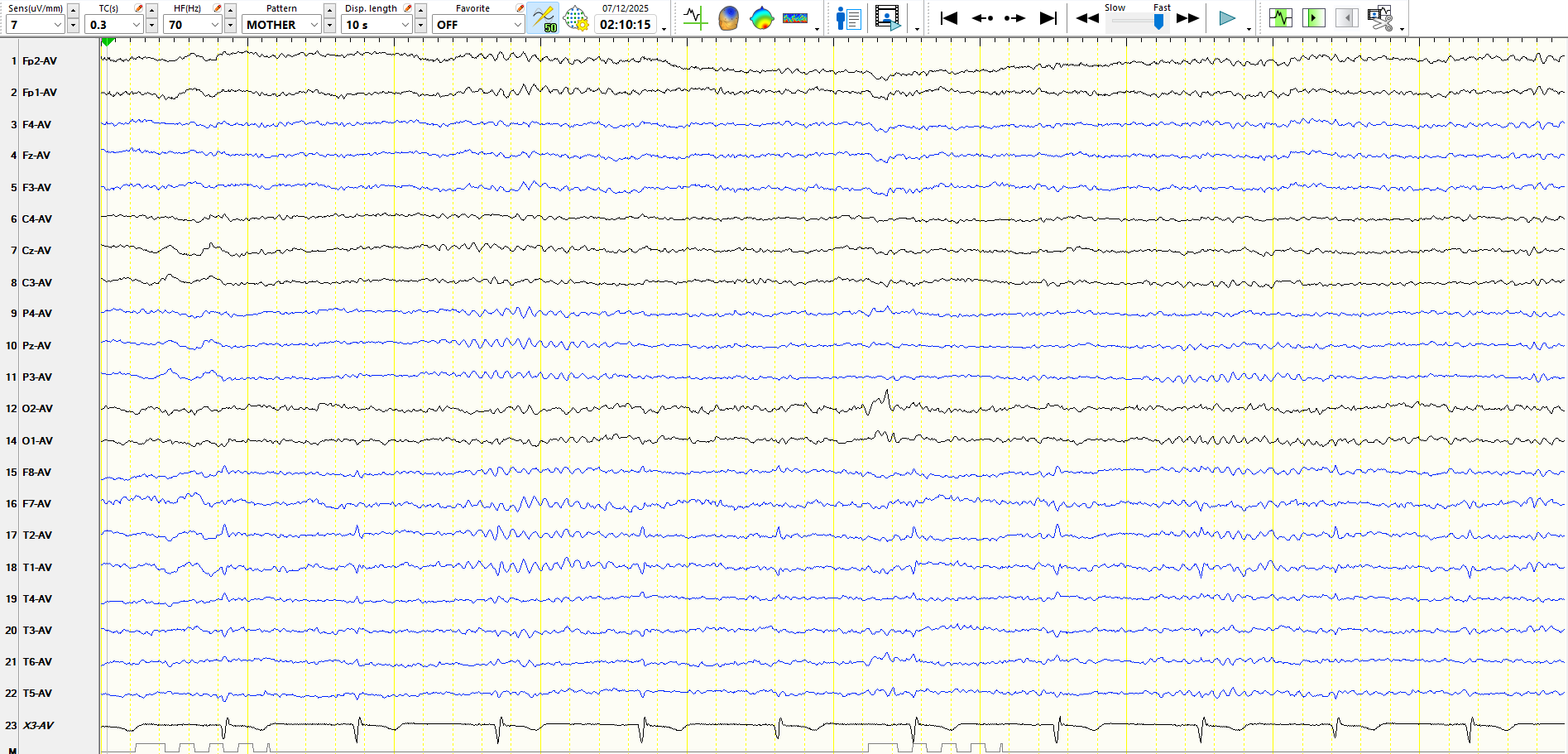Open the patient video playback icon

[x=887, y=17]
